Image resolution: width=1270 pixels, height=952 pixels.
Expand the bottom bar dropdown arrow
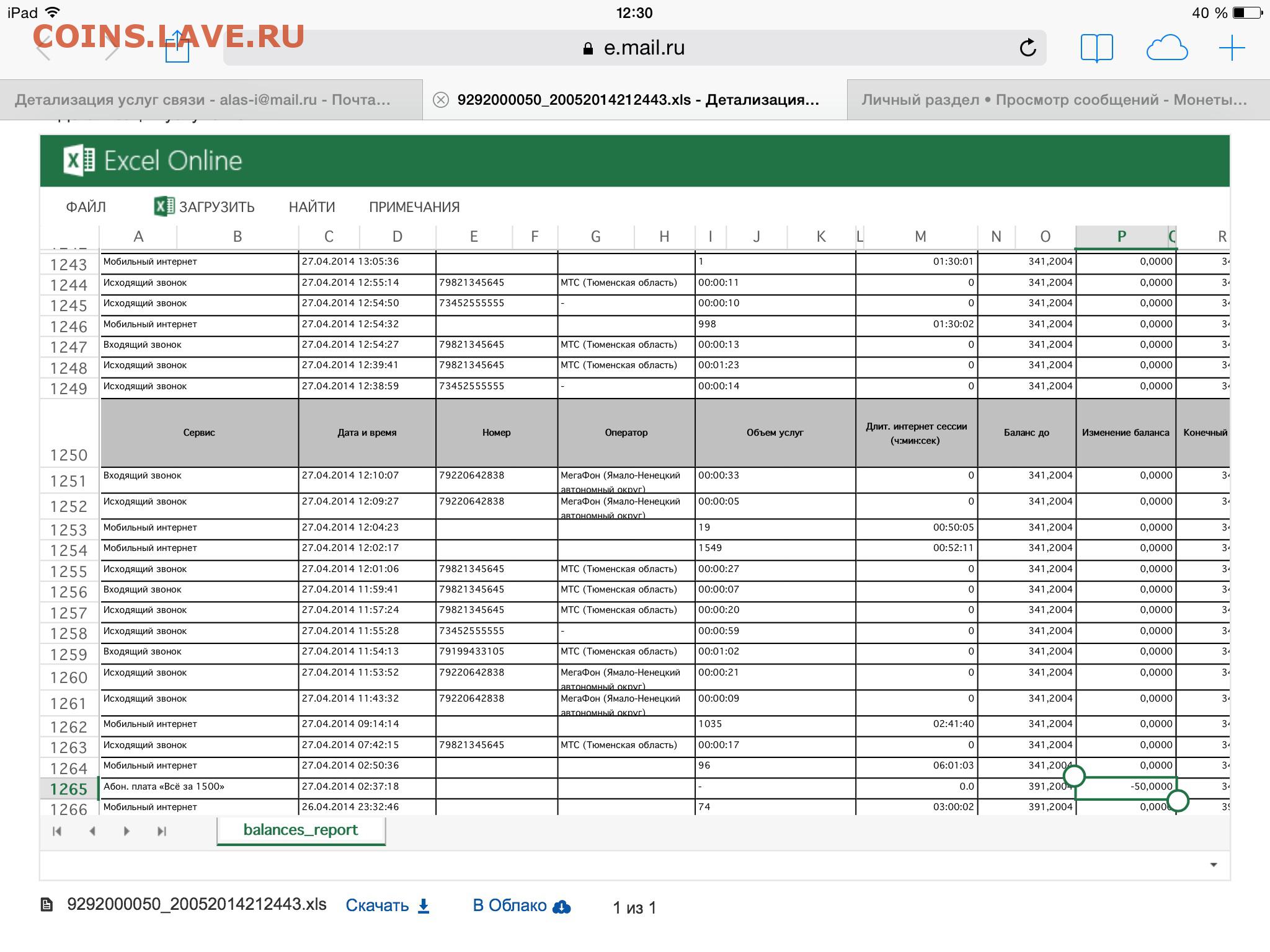pyautogui.click(x=1214, y=865)
